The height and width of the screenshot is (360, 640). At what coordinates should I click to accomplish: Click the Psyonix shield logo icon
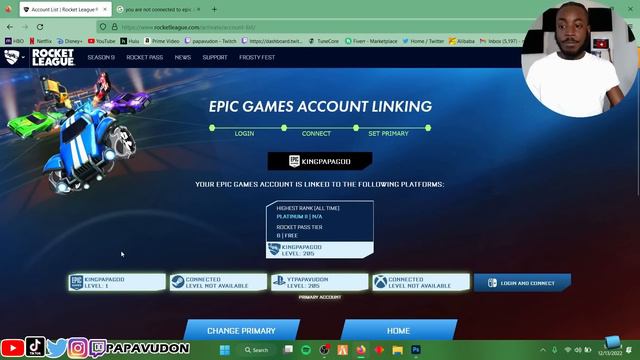coord(11,57)
